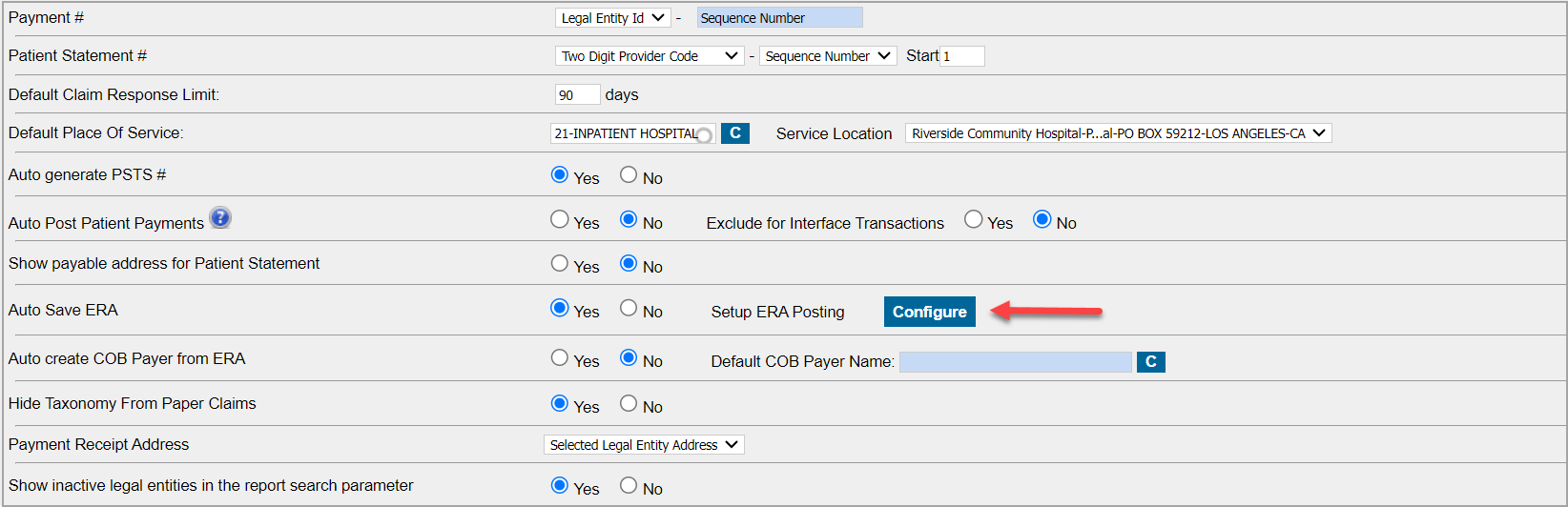Image resolution: width=1568 pixels, height=507 pixels.
Task: Click the Patient Statement Start number field
Action: point(962,56)
